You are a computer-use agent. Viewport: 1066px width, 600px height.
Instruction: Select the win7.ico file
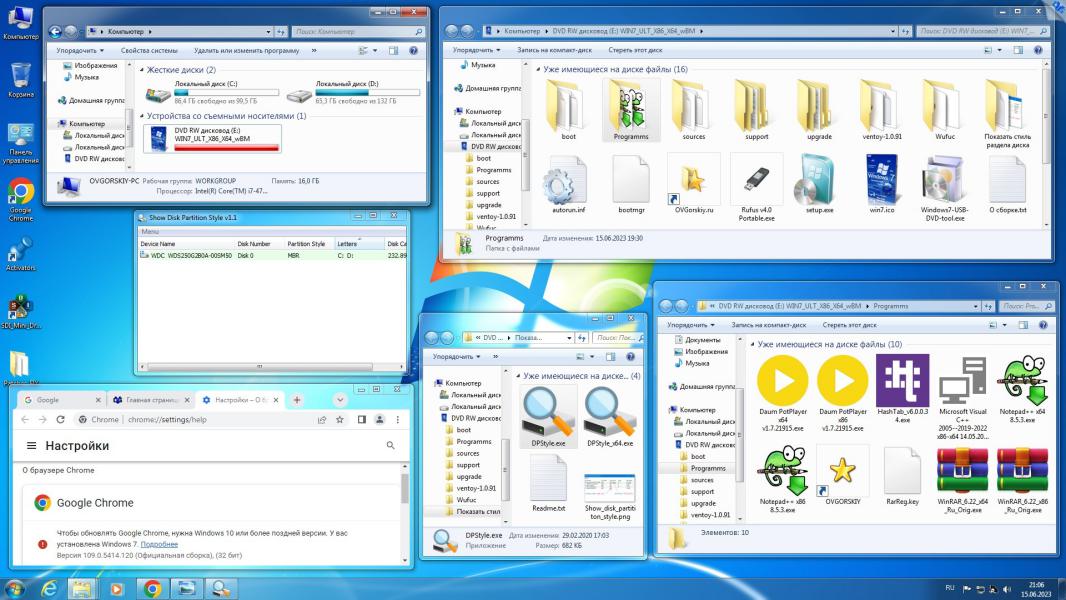tap(882, 184)
